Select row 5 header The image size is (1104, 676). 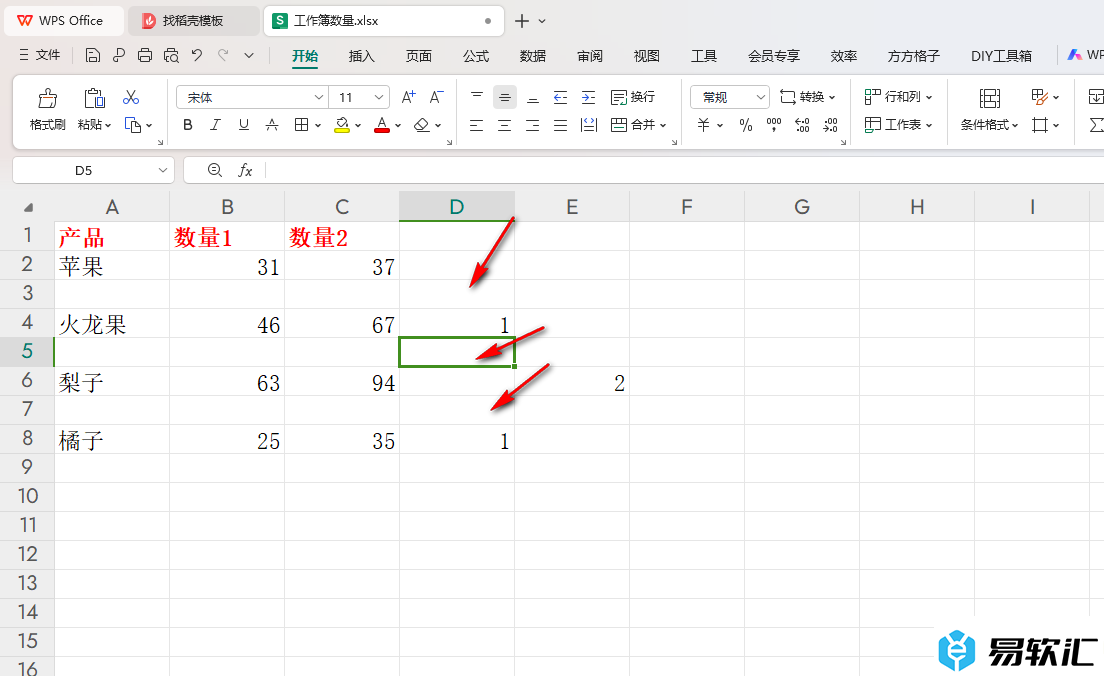(x=27, y=351)
